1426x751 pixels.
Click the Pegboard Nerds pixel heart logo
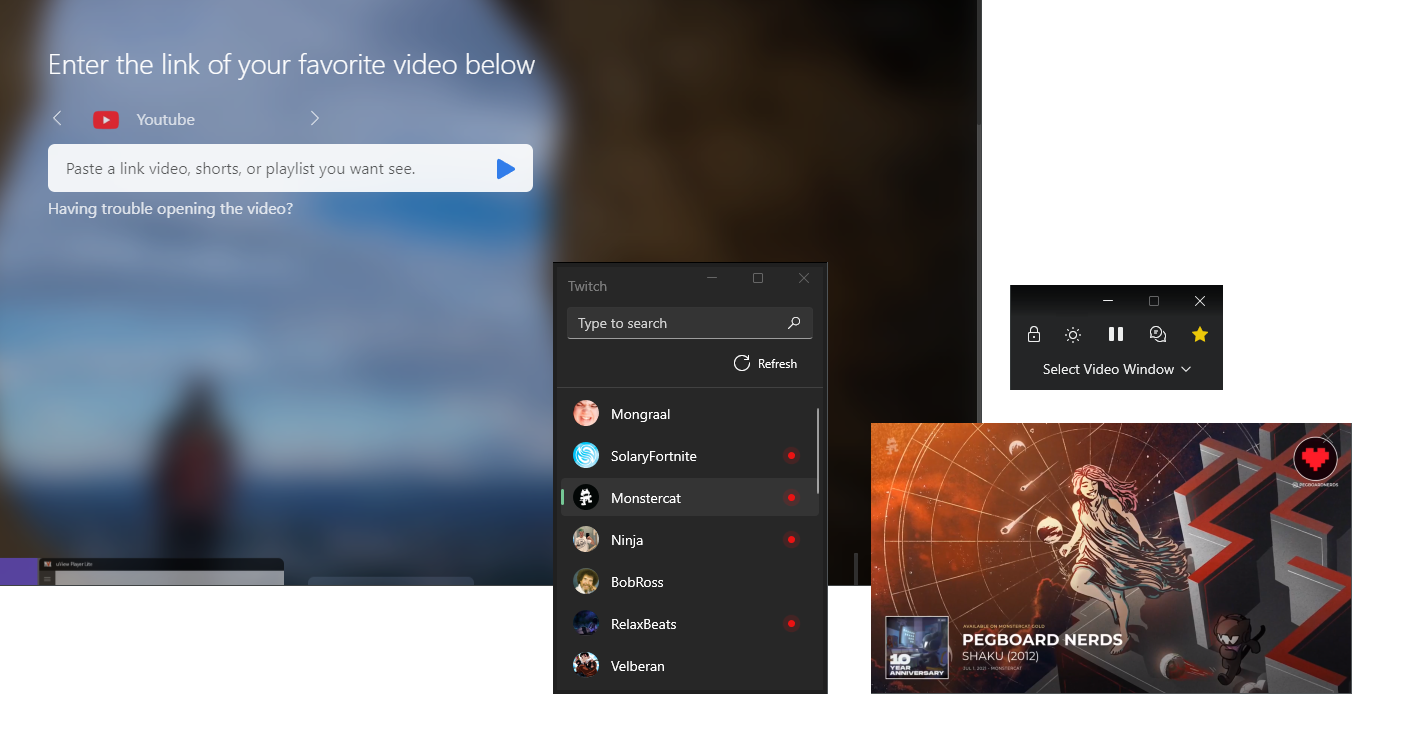1315,459
